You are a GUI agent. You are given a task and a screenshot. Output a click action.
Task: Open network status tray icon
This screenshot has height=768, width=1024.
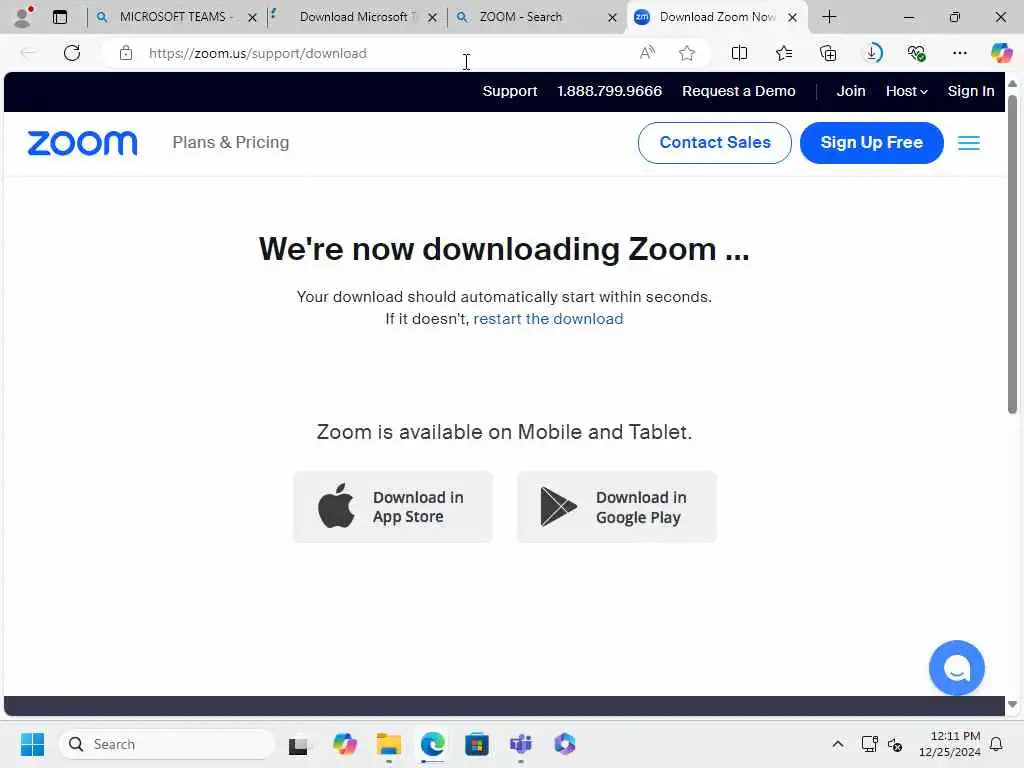click(869, 744)
